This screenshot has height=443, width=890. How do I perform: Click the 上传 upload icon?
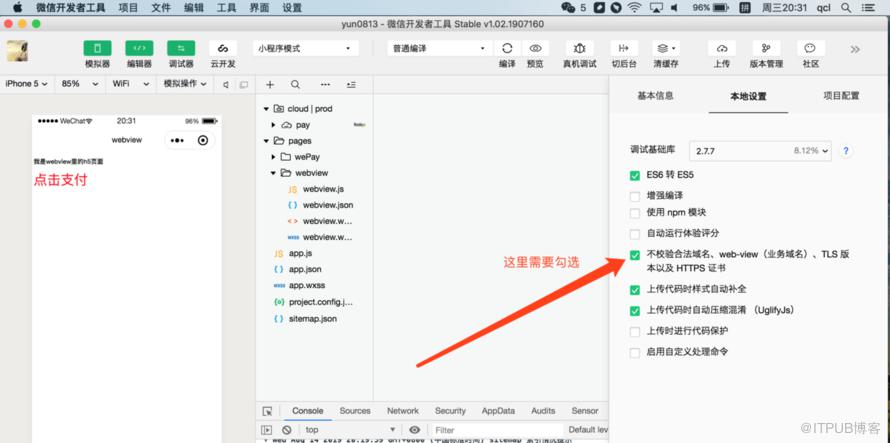(x=722, y=48)
